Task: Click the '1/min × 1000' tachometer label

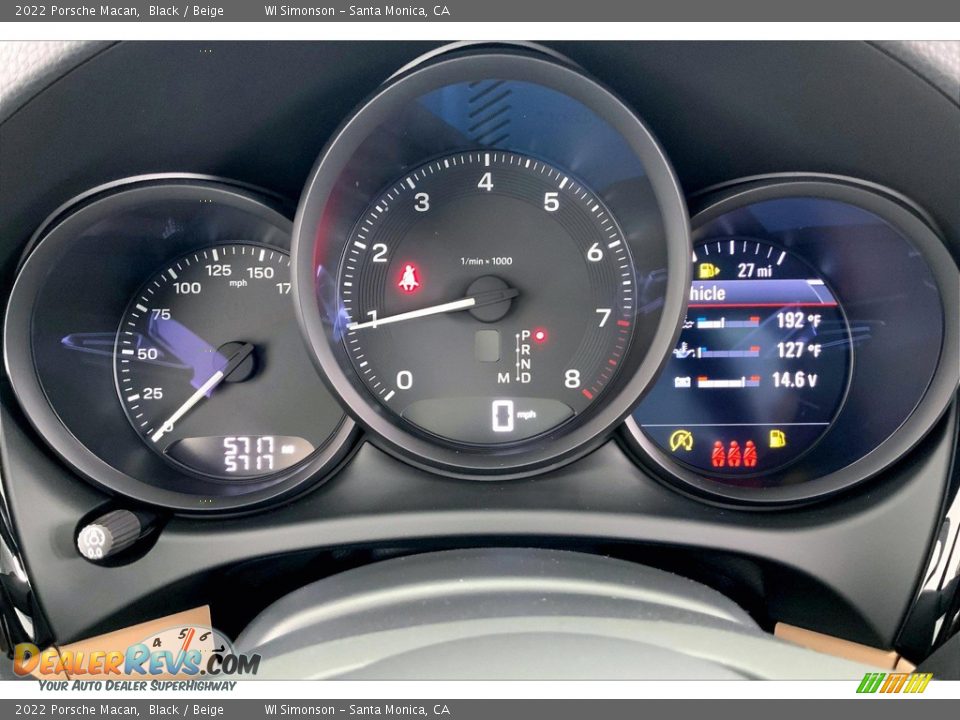Action: [486, 261]
